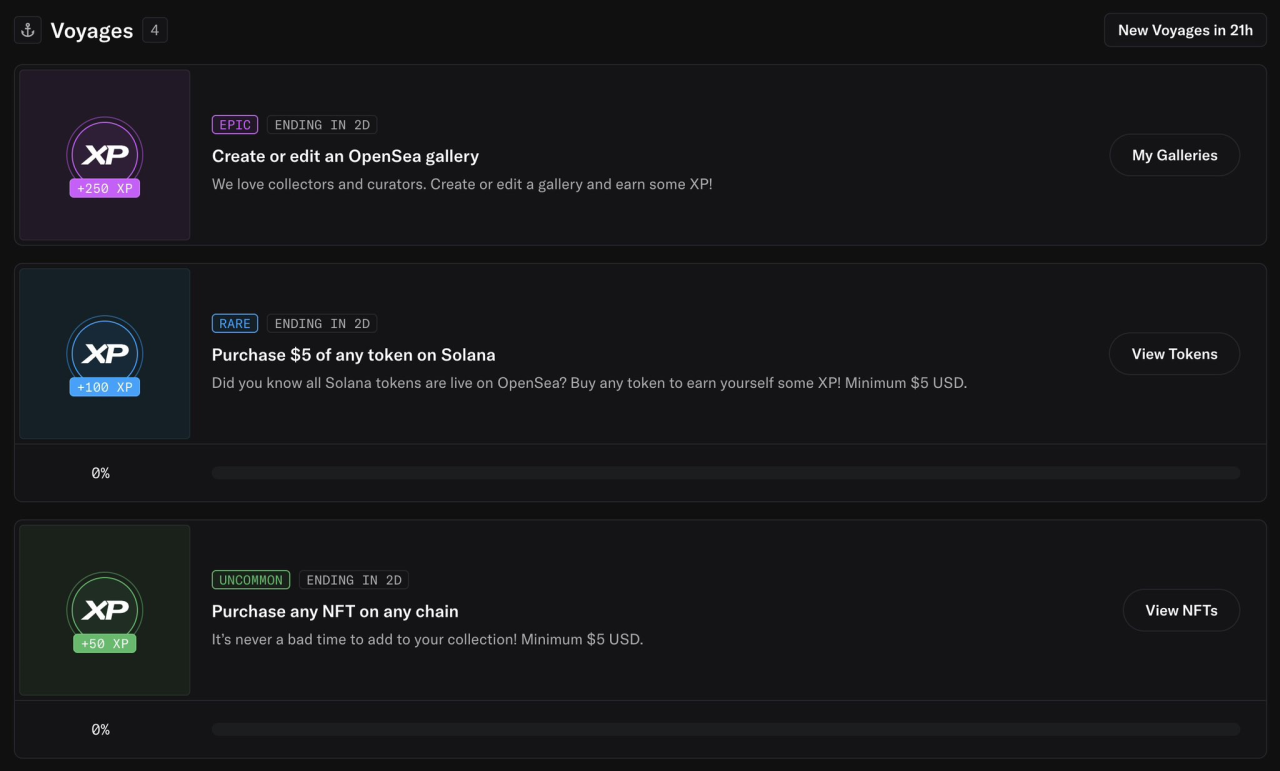This screenshot has height=771, width=1280.
Task: Select the EPIC rarity tag
Action: (235, 125)
